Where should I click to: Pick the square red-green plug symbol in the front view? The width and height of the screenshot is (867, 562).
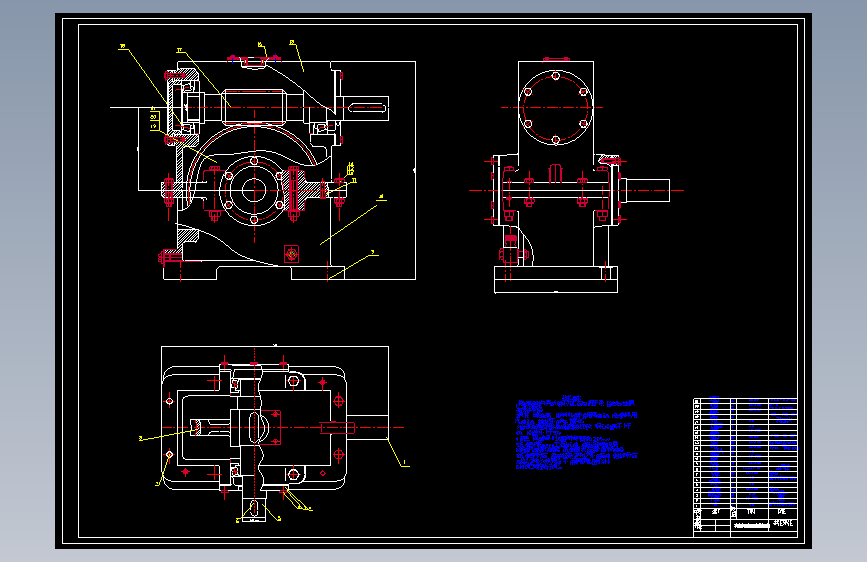(x=291, y=254)
